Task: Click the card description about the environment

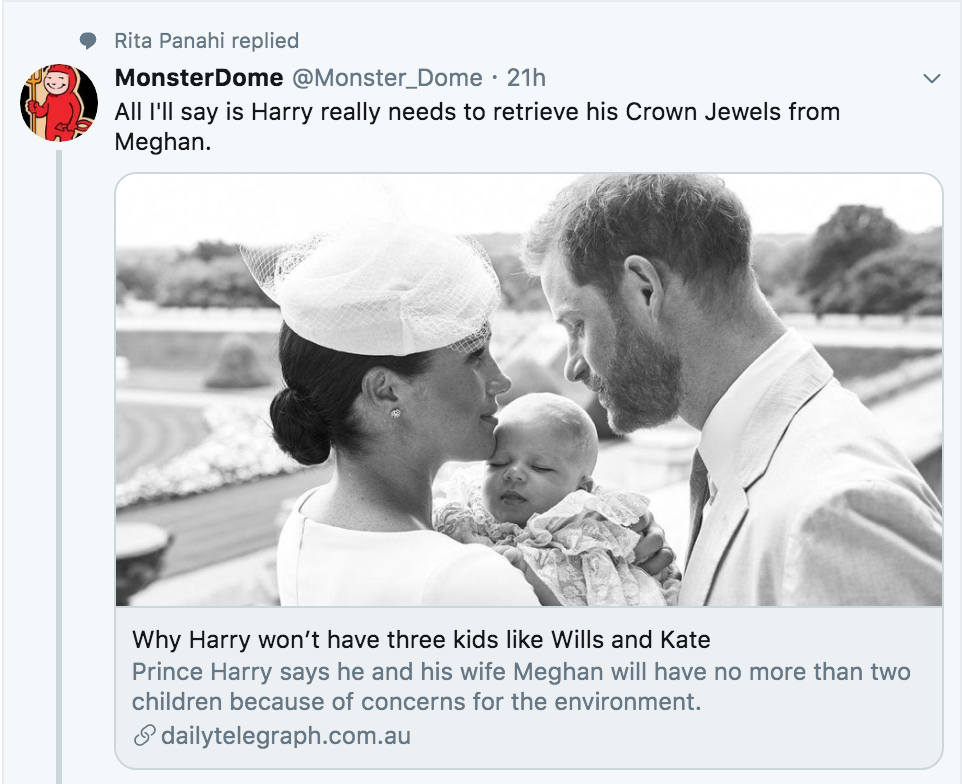Action: [x=521, y=686]
